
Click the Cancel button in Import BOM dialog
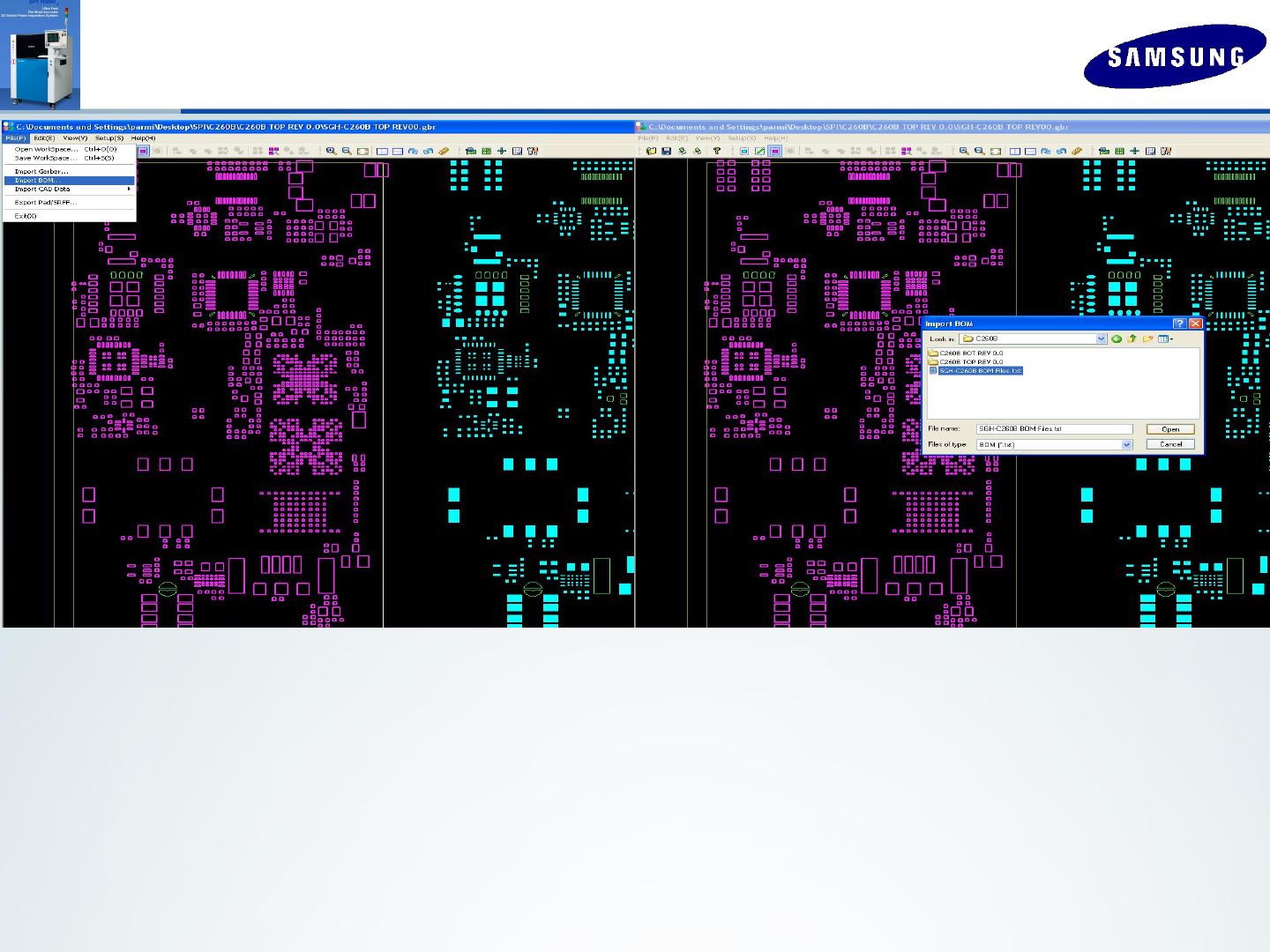(x=1170, y=444)
